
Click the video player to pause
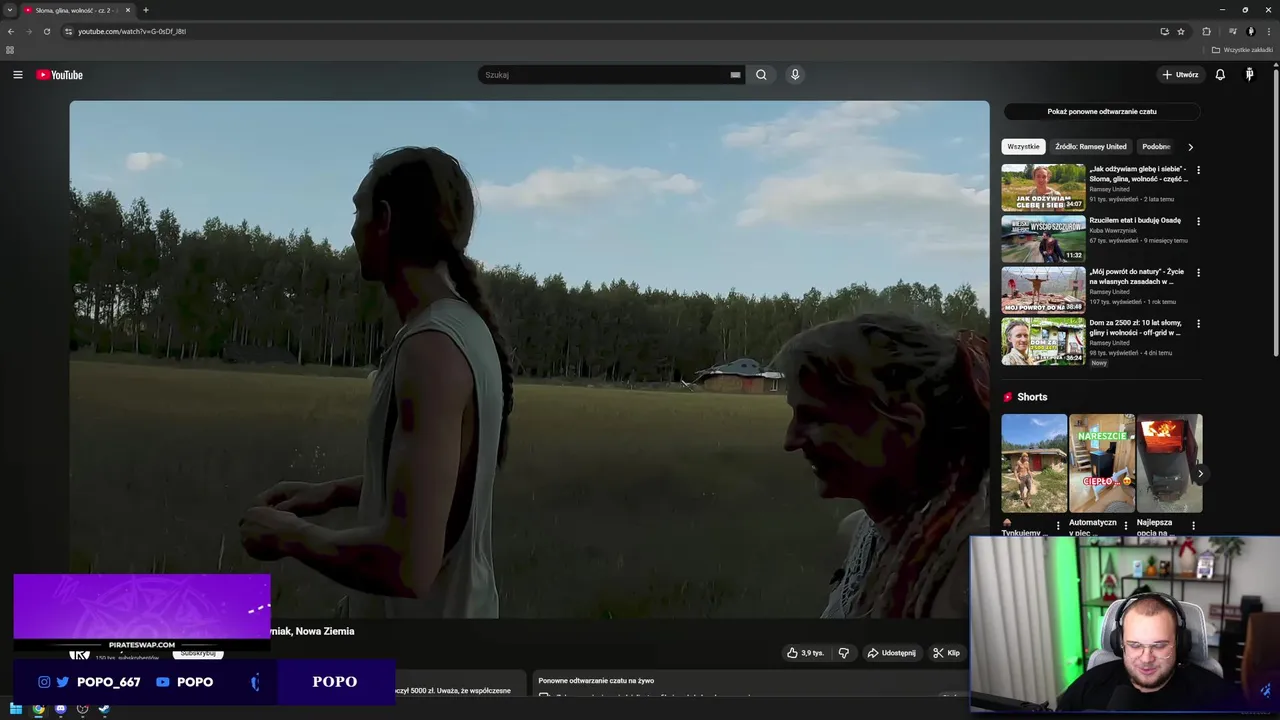click(x=529, y=359)
